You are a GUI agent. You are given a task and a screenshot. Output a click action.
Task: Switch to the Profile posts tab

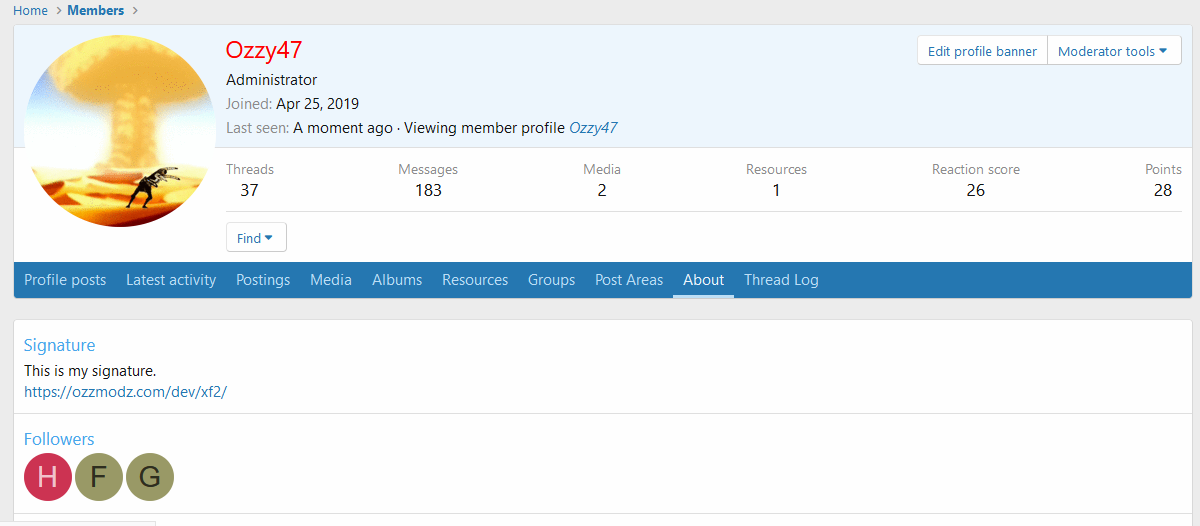65,280
